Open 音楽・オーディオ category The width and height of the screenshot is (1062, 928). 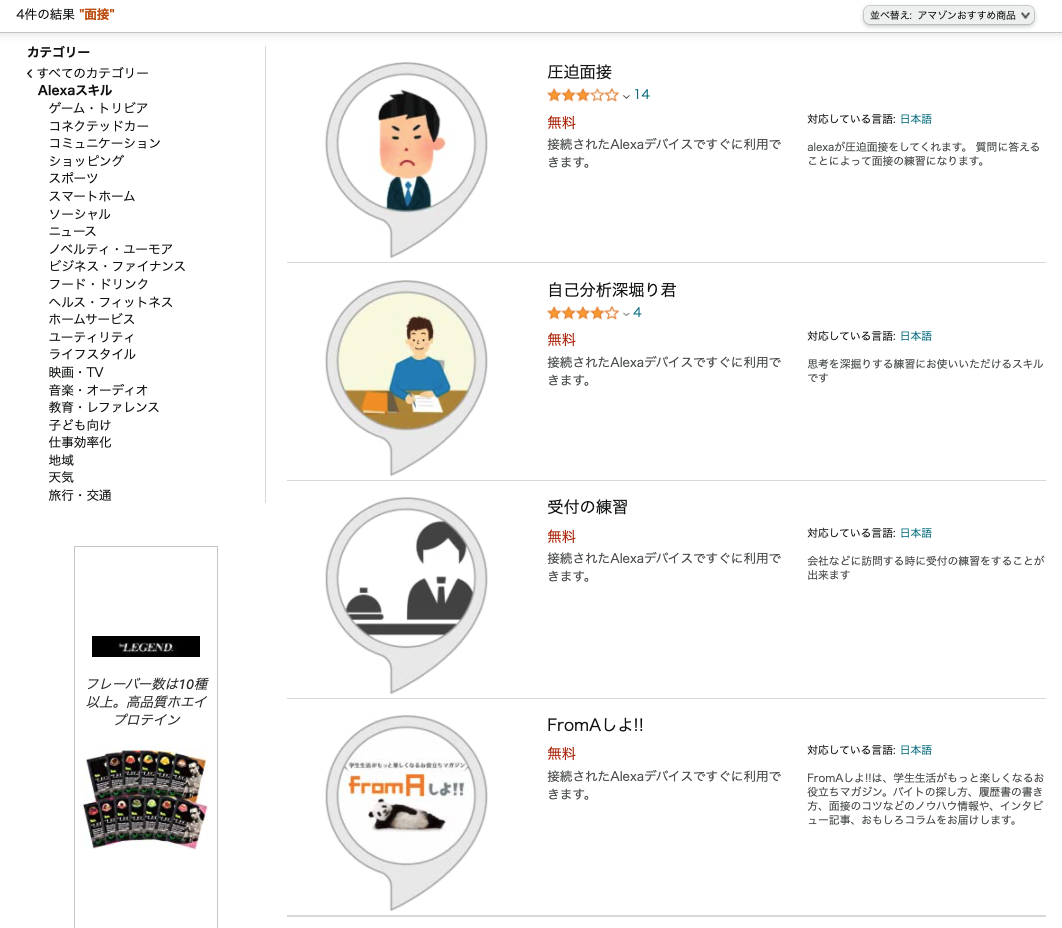[x=98, y=389]
